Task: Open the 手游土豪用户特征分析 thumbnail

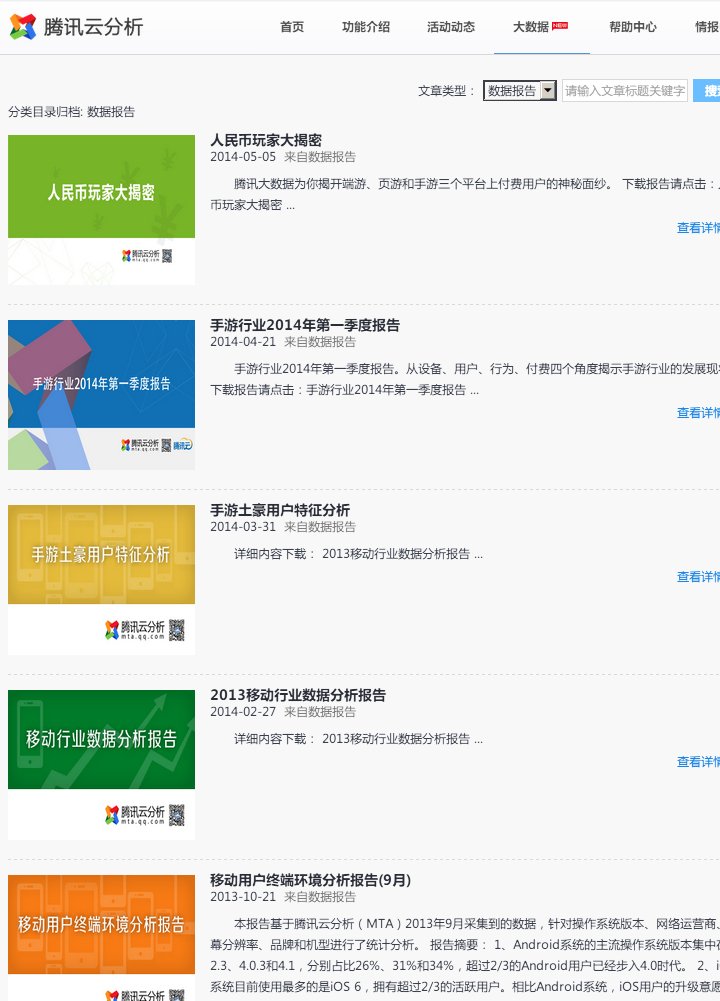Action: [101, 580]
